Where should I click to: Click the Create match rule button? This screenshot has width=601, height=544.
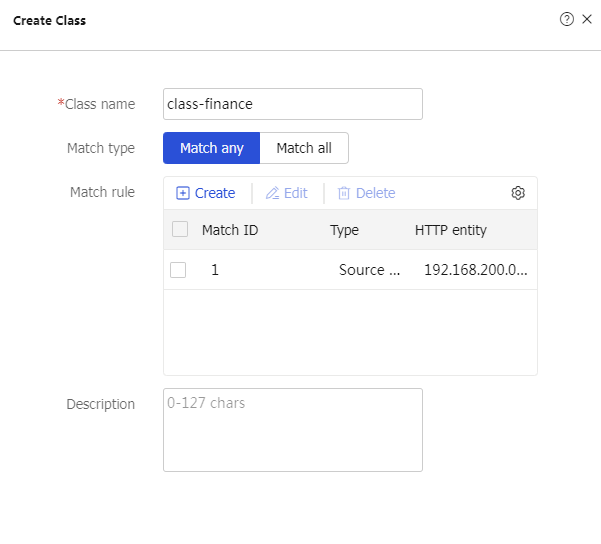[205, 193]
